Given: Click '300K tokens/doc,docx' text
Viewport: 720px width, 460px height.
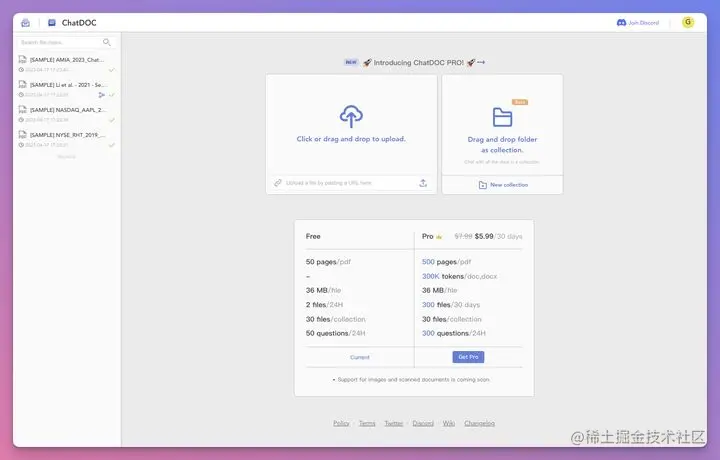Looking at the screenshot, I should 459,276.
